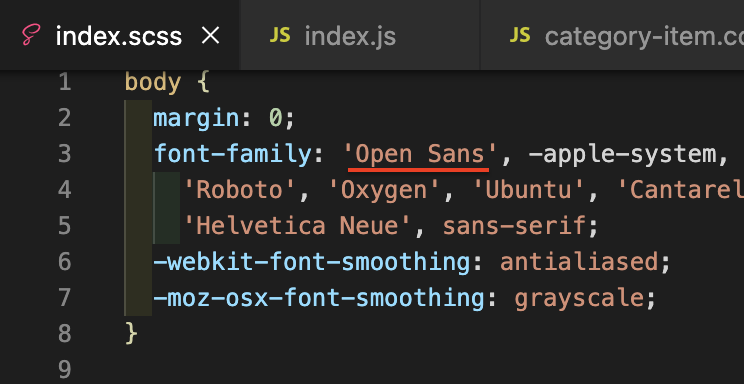This screenshot has width=744, height=384.
Task: Click line number 9 in the gutter
Action: [64, 369]
